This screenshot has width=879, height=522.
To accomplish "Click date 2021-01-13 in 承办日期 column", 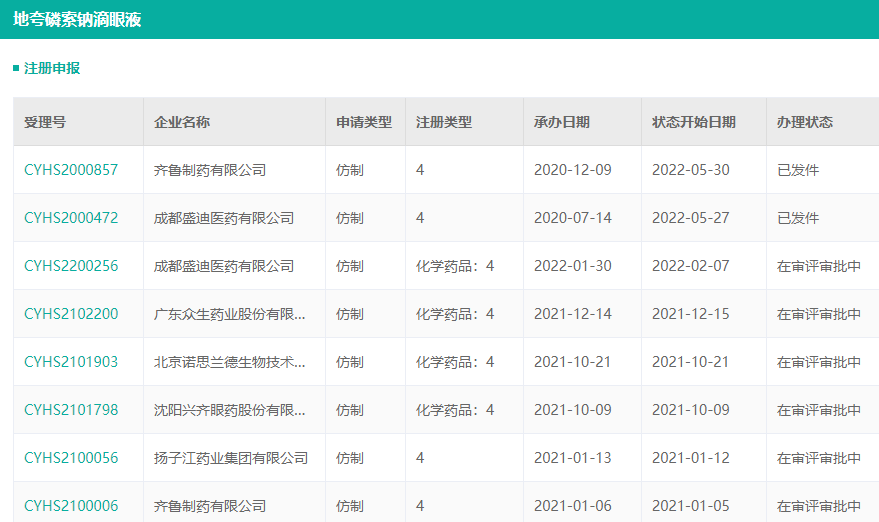I will pos(572,458).
